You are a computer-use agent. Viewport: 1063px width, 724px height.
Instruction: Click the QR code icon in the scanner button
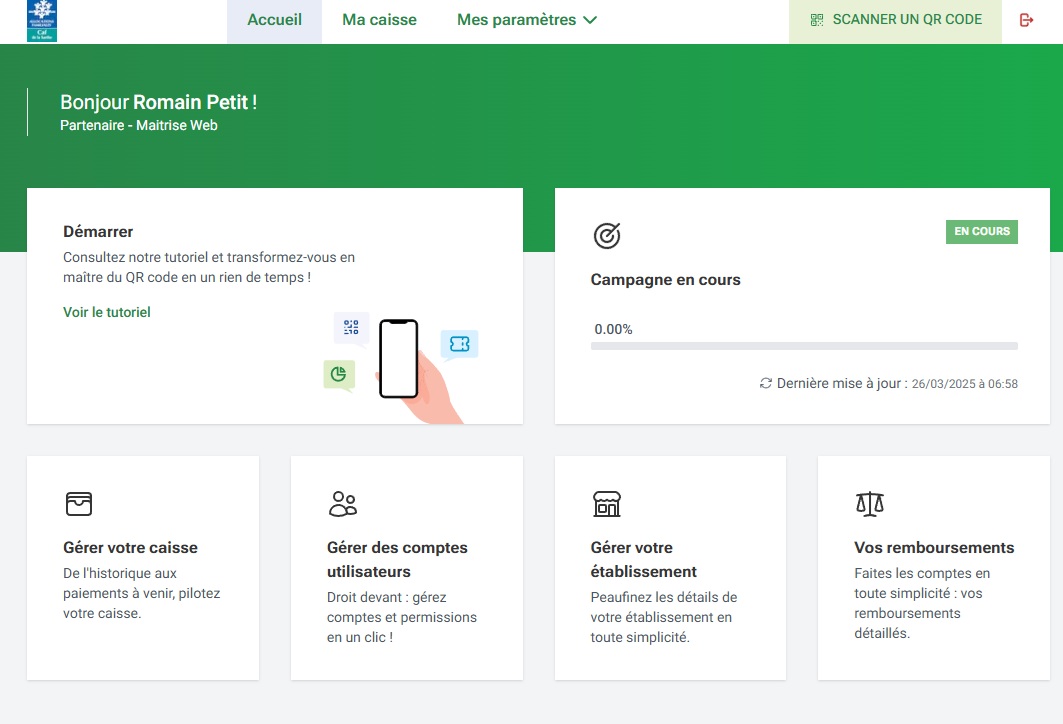pos(817,20)
